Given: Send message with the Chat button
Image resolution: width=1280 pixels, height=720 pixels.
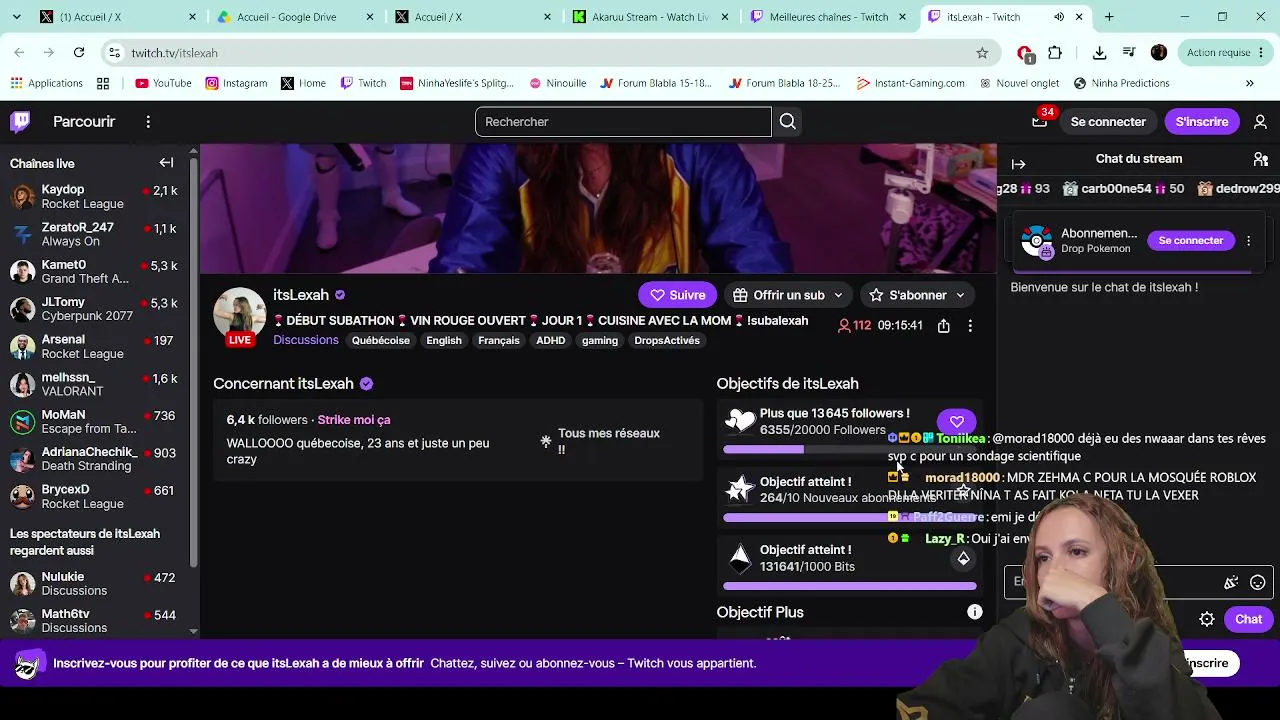Looking at the screenshot, I should click(1248, 619).
